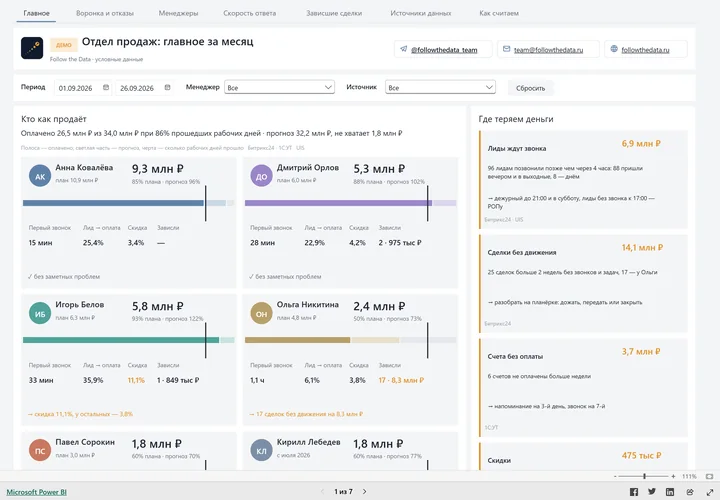This screenshot has height=500, width=720.
Task: Click the Сбросить button
Action: 530,88
